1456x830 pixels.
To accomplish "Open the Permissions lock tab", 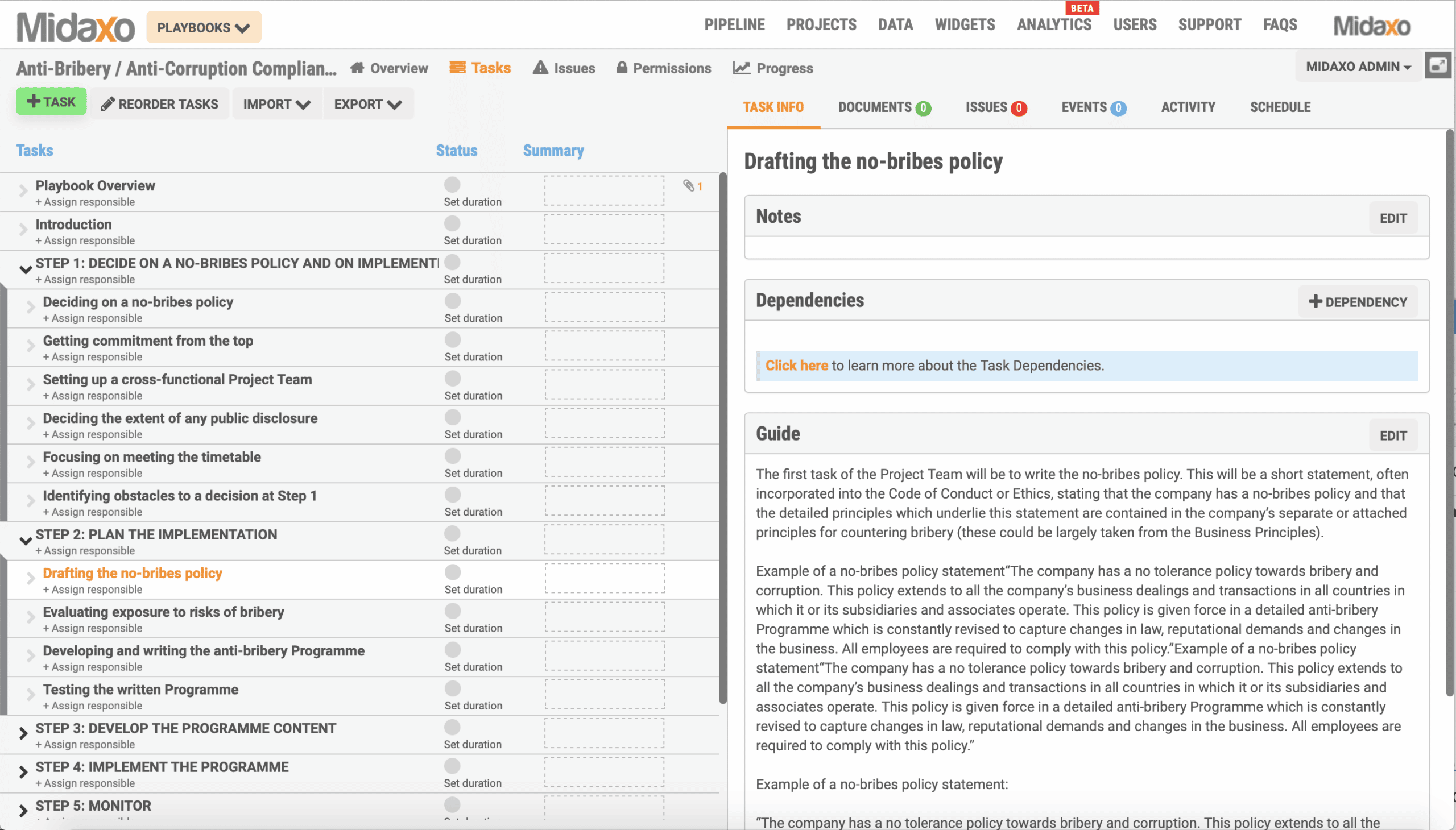I will 663,68.
